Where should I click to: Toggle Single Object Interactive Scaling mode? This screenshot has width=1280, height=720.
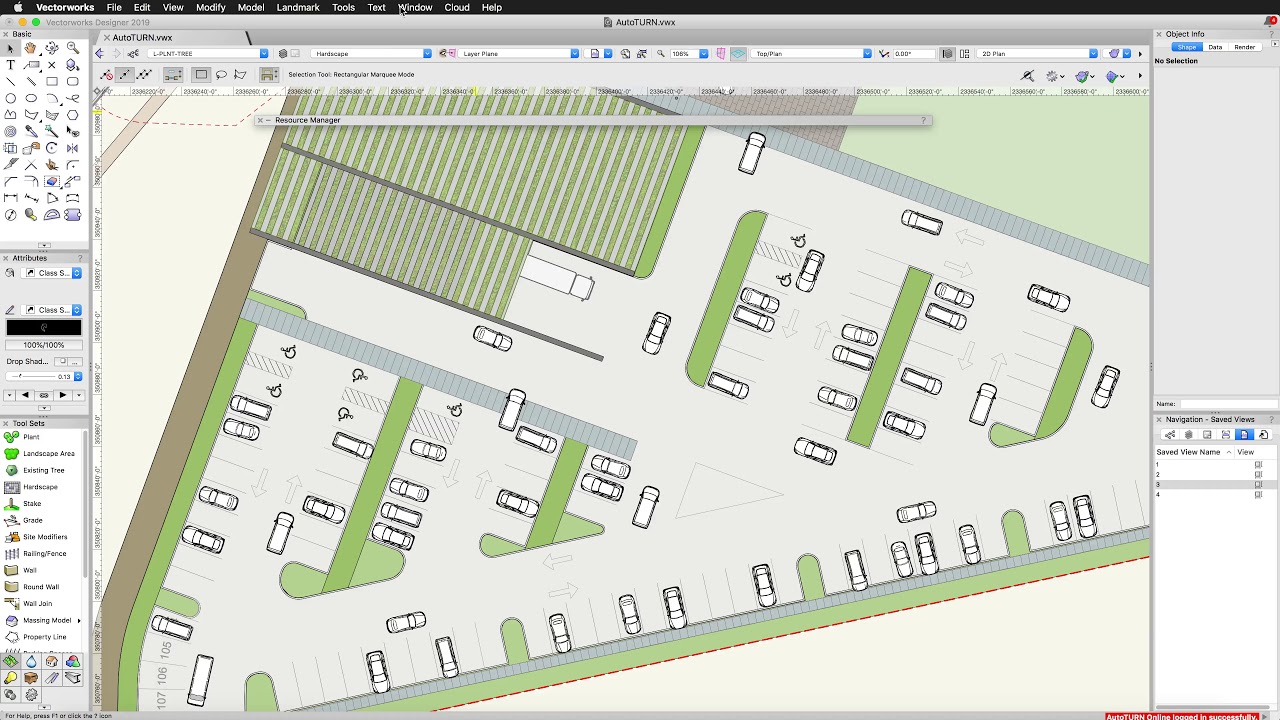[x=125, y=74]
